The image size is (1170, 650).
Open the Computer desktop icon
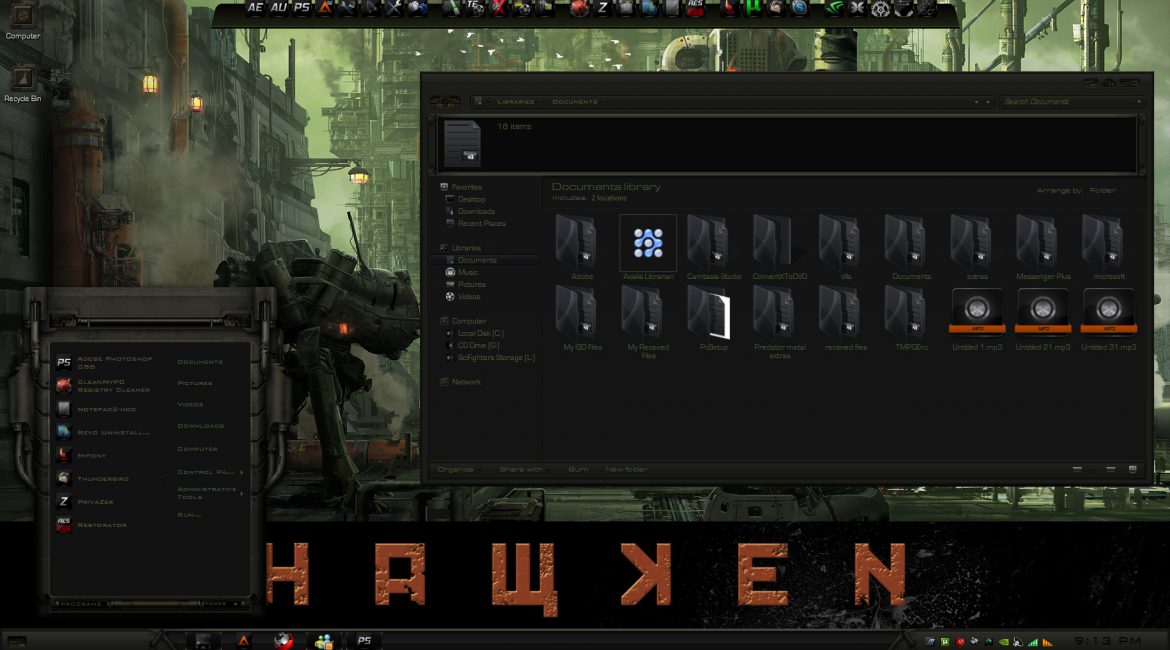(x=22, y=22)
